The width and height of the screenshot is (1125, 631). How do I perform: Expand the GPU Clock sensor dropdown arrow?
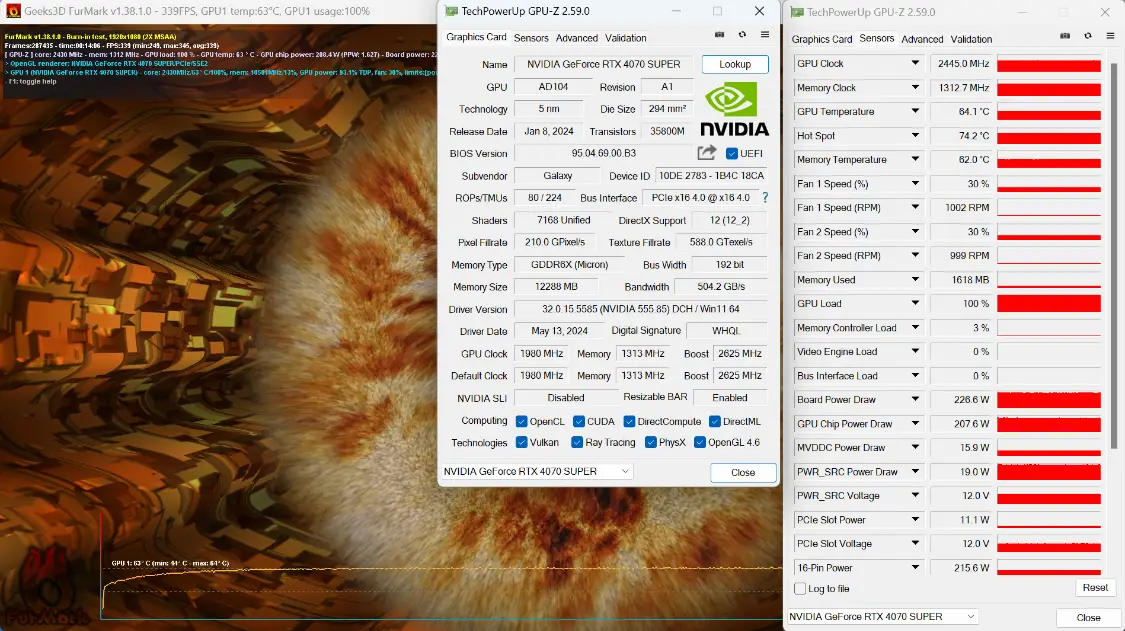(x=915, y=63)
